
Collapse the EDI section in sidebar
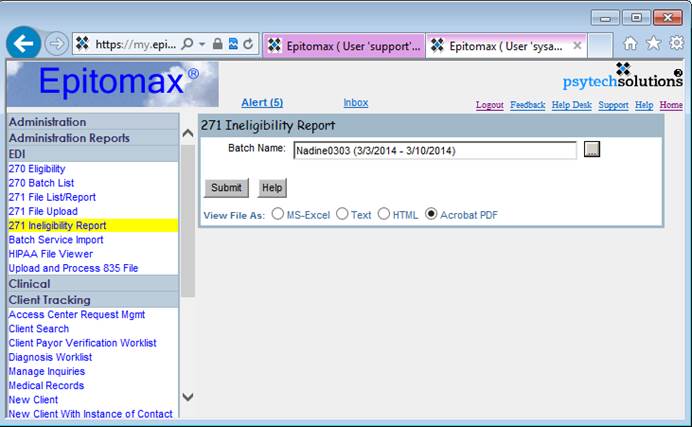[x=18, y=154]
